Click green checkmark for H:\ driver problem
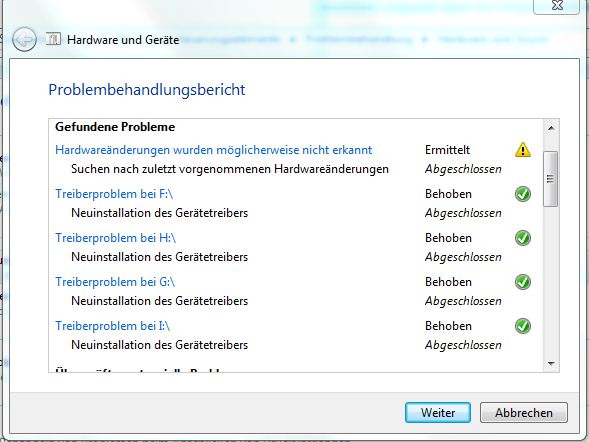Screen dimensions: 589x442 tap(523, 238)
